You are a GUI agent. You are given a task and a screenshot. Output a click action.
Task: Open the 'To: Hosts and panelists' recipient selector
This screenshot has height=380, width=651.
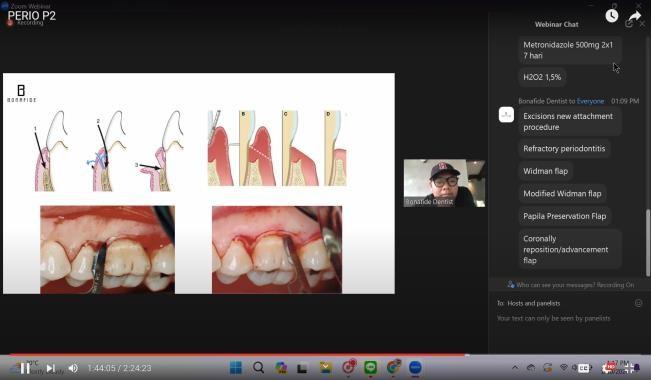529,304
